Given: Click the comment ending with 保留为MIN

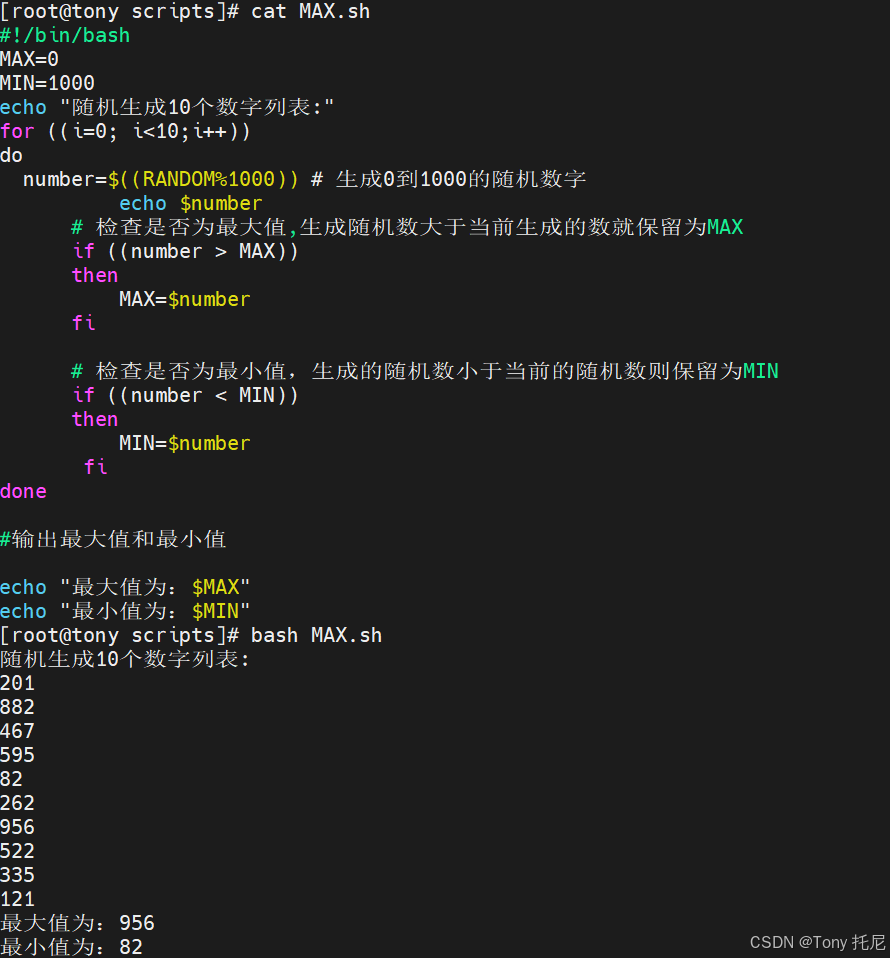Looking at the screenshot, I should pyautogui.click(x=425, y=371).
